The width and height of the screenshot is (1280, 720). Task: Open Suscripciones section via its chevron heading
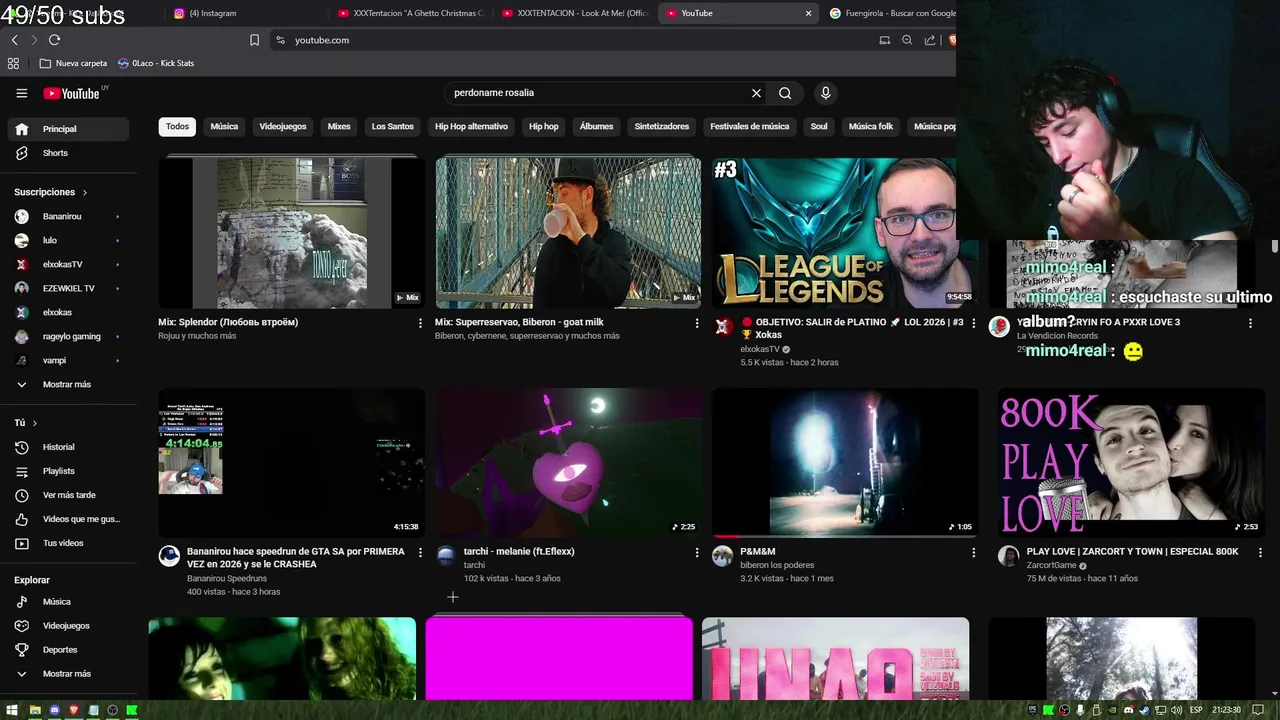[51, 192]
